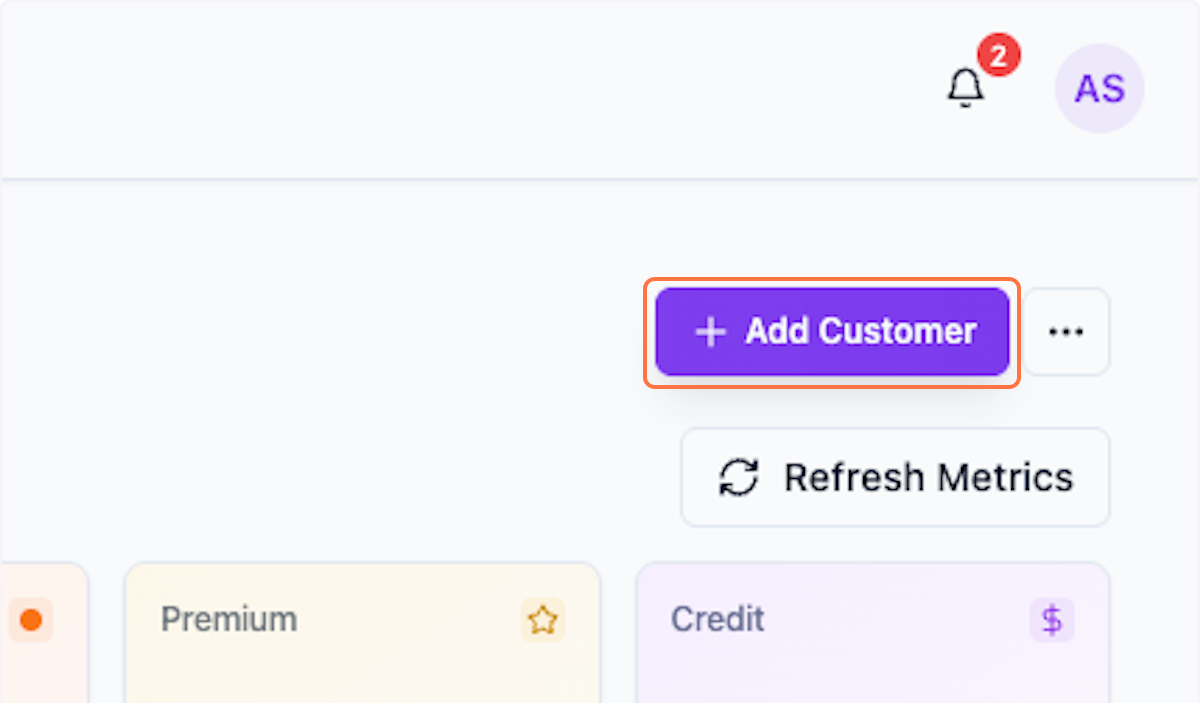This screenshot has height=703, width=1200.
Task: Open the AS profile avatar menu
Action: click(1099, 88)
